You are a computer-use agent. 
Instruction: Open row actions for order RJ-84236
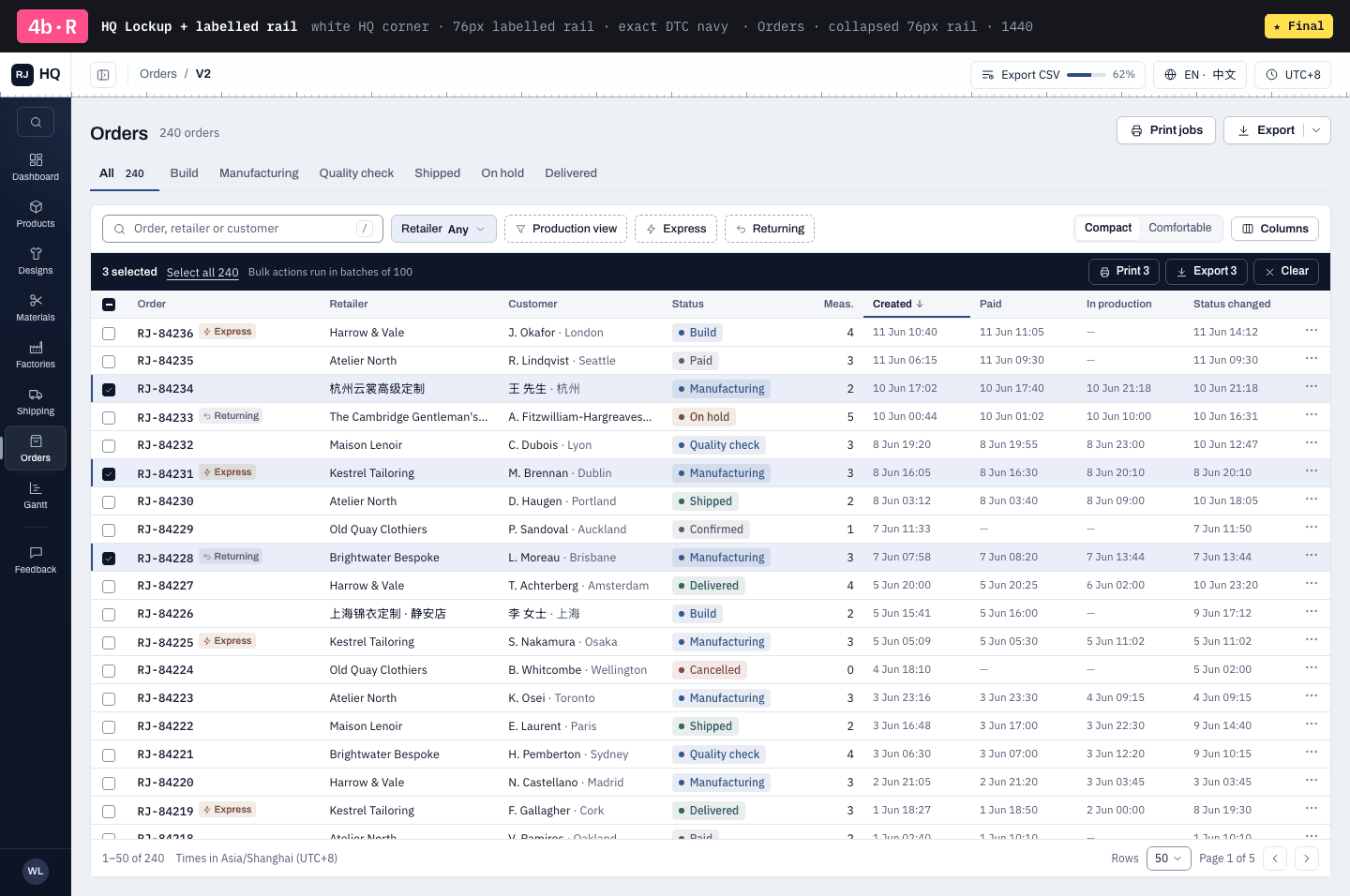(x=1312, y=331)
